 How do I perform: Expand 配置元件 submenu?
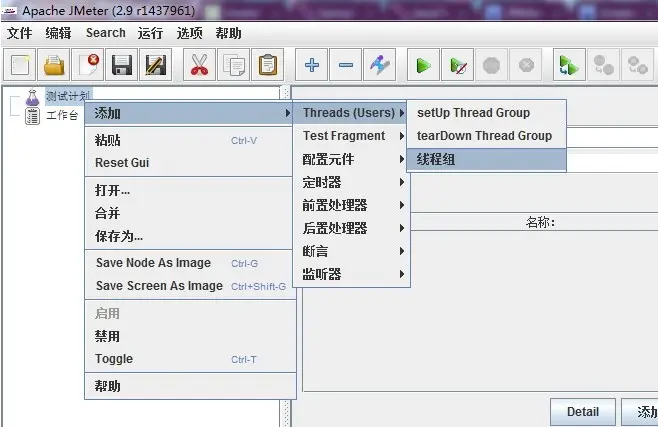click(352, 159)
